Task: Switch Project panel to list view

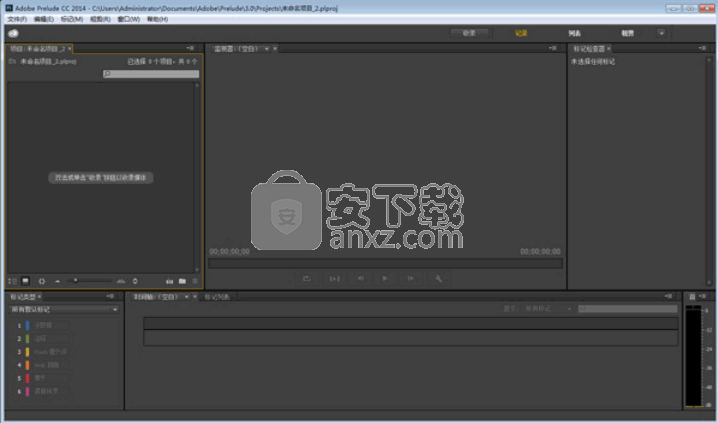Action: [x=12, y=281]
